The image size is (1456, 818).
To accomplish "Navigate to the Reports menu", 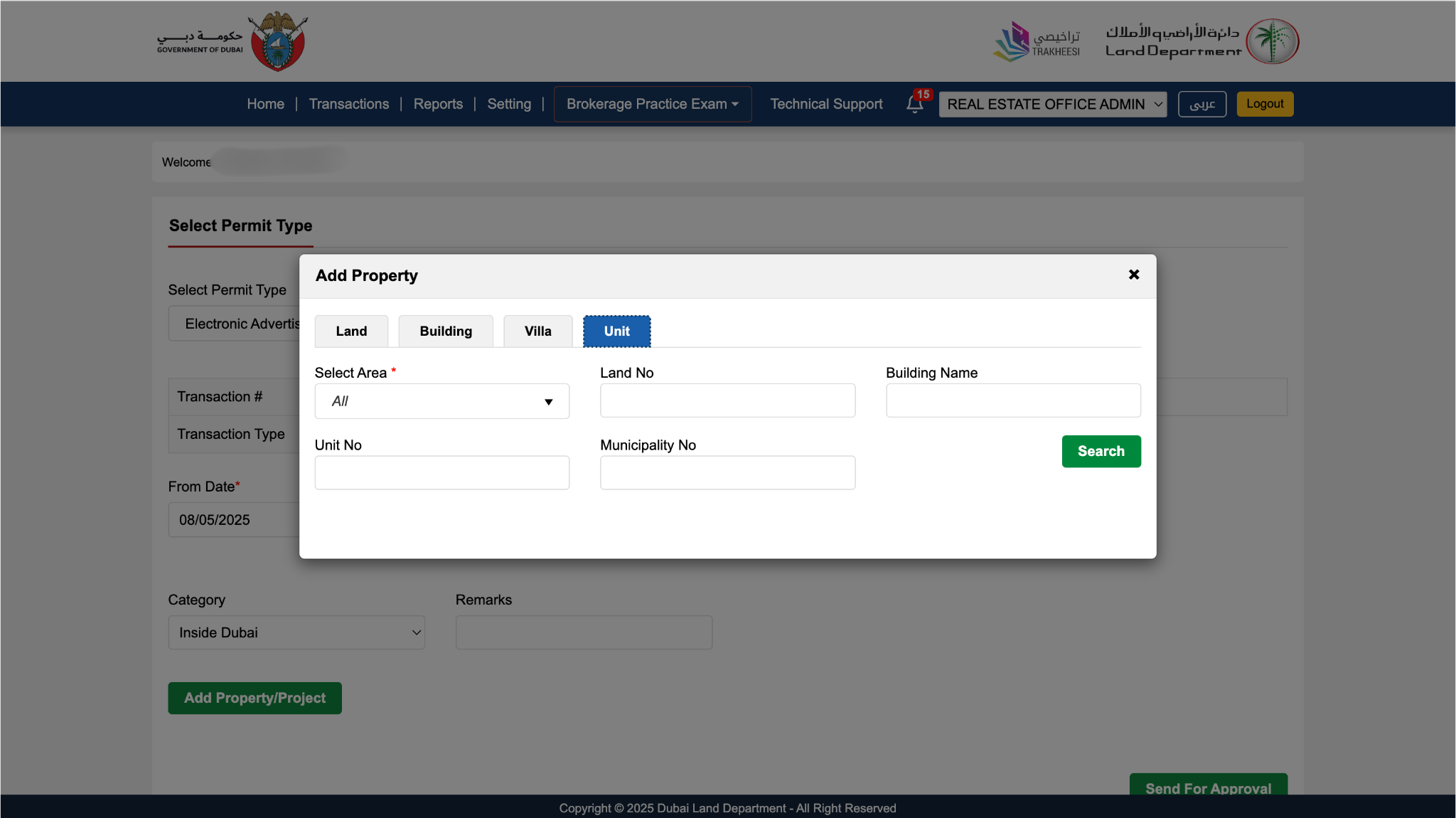I will coord(438,104).
